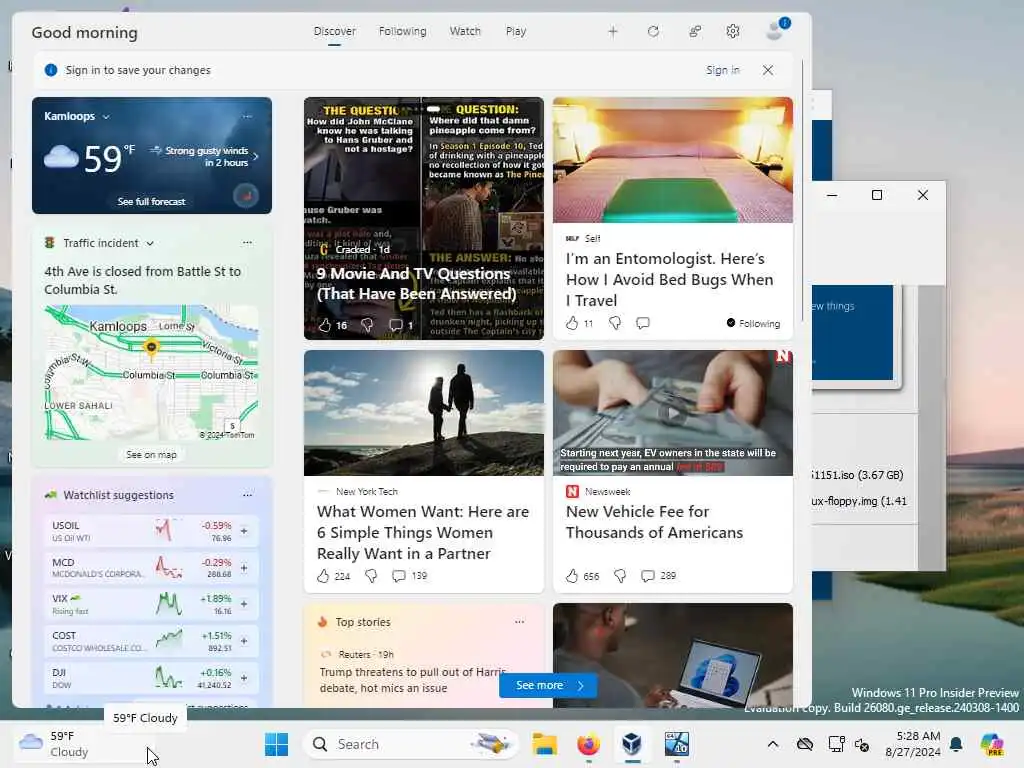Like the 9 Movie And TV Questions article
The height and width of the screenshot is (768, 1024).
325,325
